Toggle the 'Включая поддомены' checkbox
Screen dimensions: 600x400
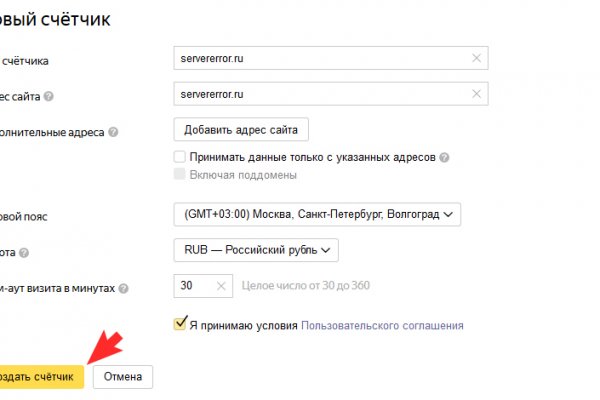[180, 175]
